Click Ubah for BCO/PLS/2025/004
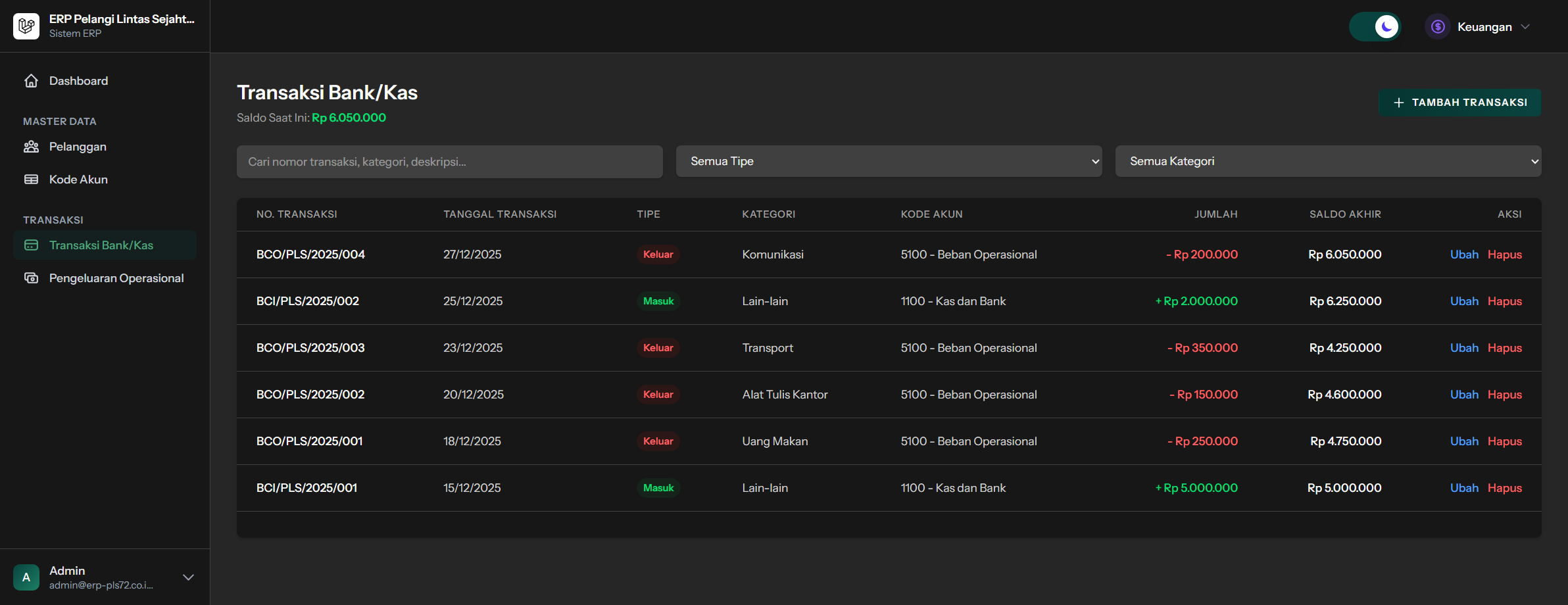 click(x=1464, y=254)
